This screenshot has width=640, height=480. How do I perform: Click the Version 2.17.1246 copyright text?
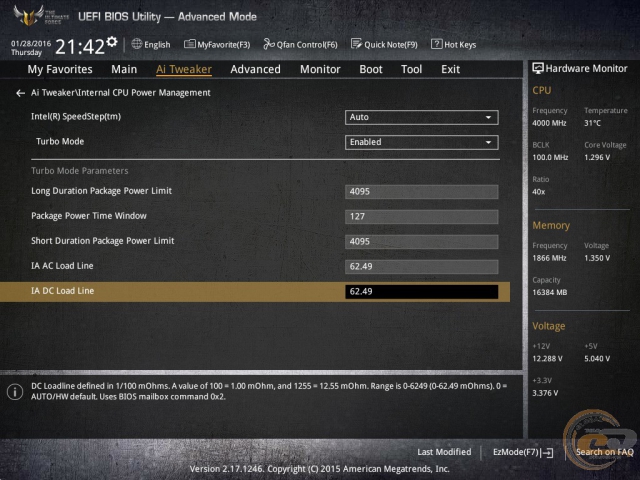pos(320,469)
